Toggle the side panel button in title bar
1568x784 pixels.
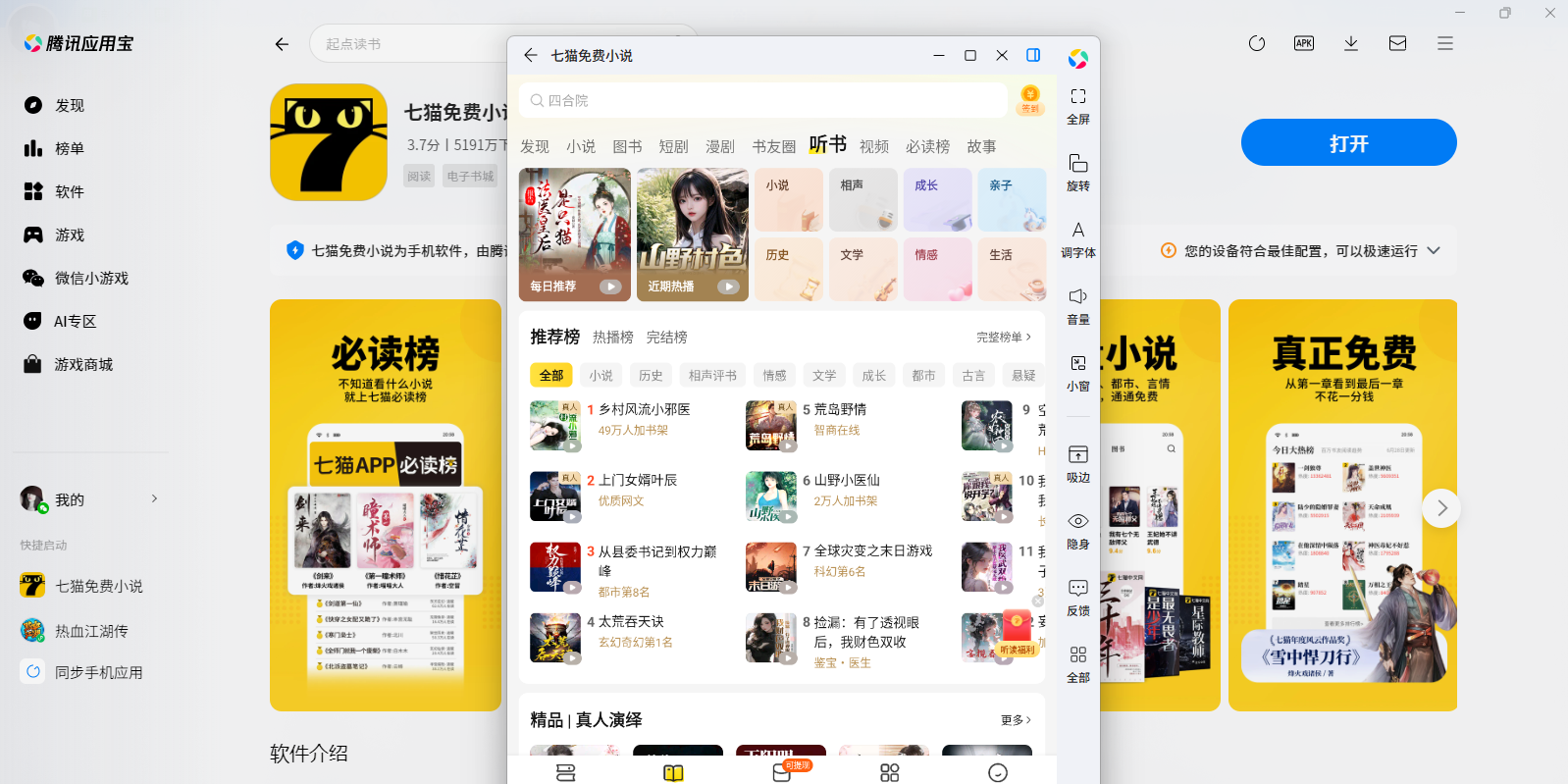click(x=1033, y=55)
